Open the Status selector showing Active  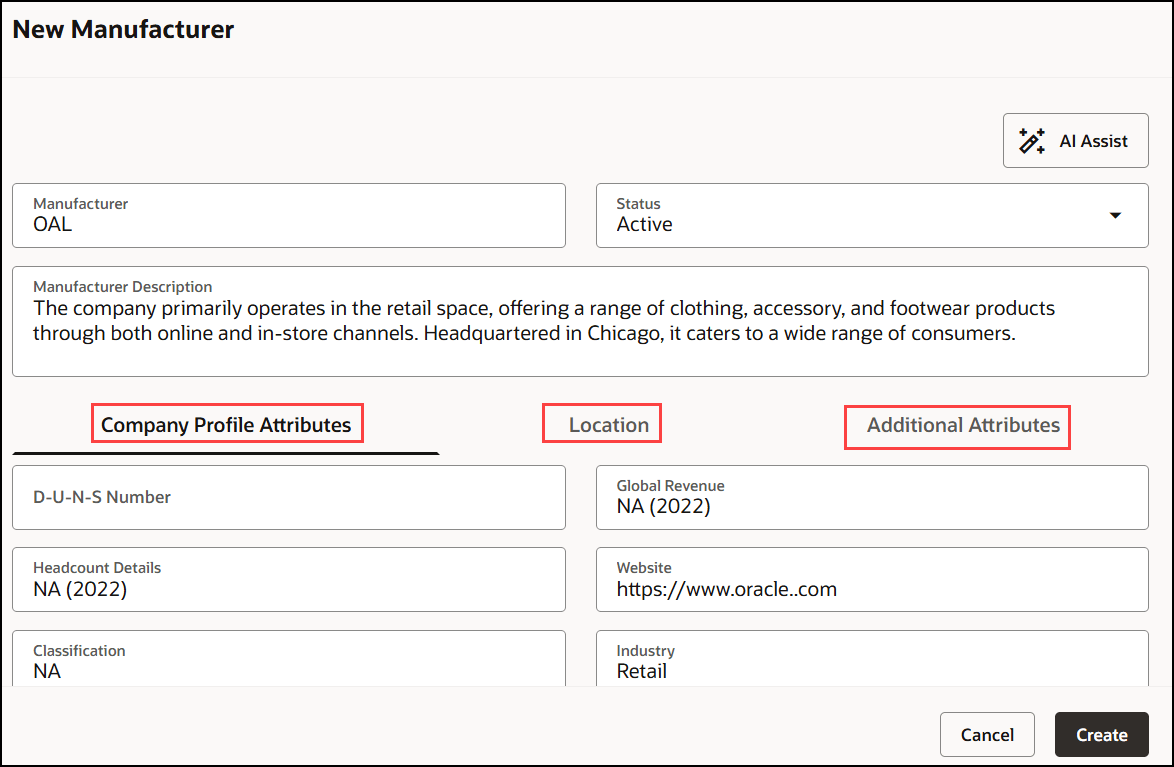[x=872, y=215]
